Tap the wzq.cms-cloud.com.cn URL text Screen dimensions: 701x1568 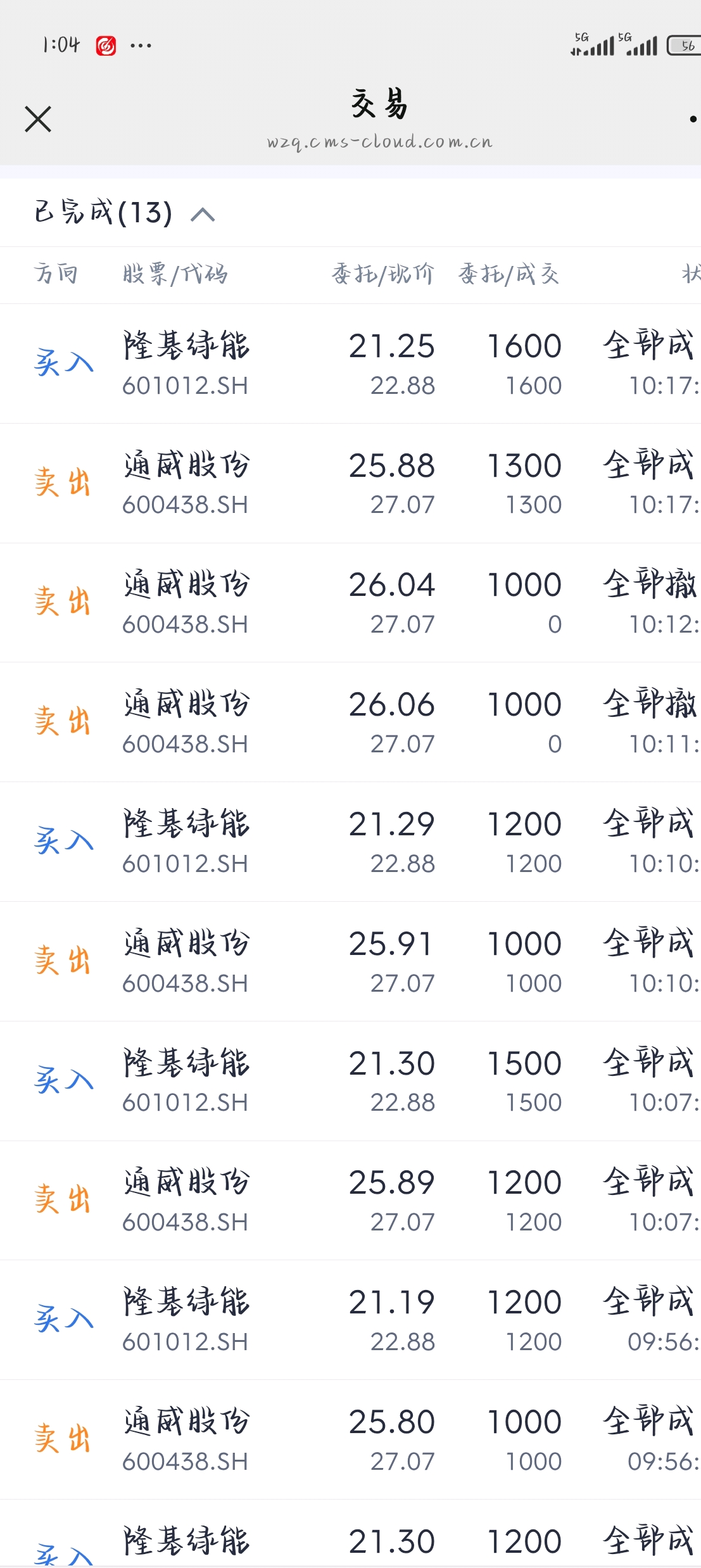(379, 141)
